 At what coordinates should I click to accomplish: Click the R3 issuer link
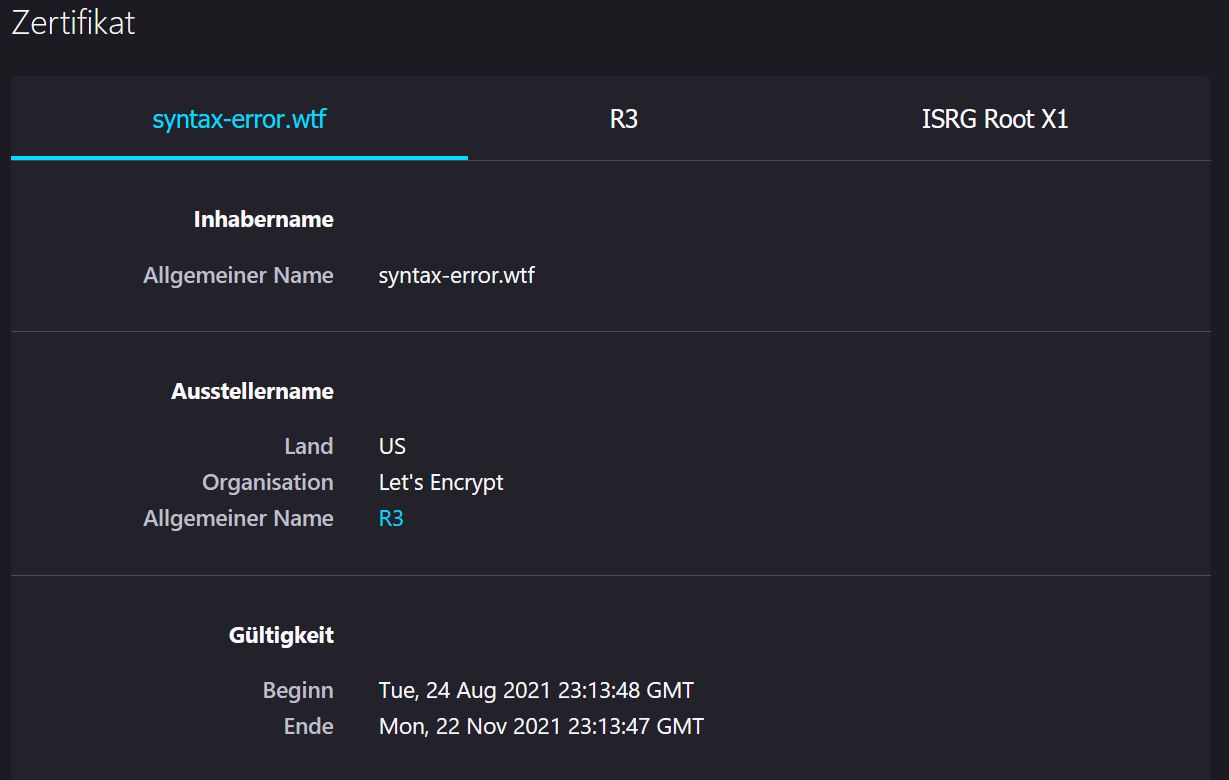coord(392,518)
